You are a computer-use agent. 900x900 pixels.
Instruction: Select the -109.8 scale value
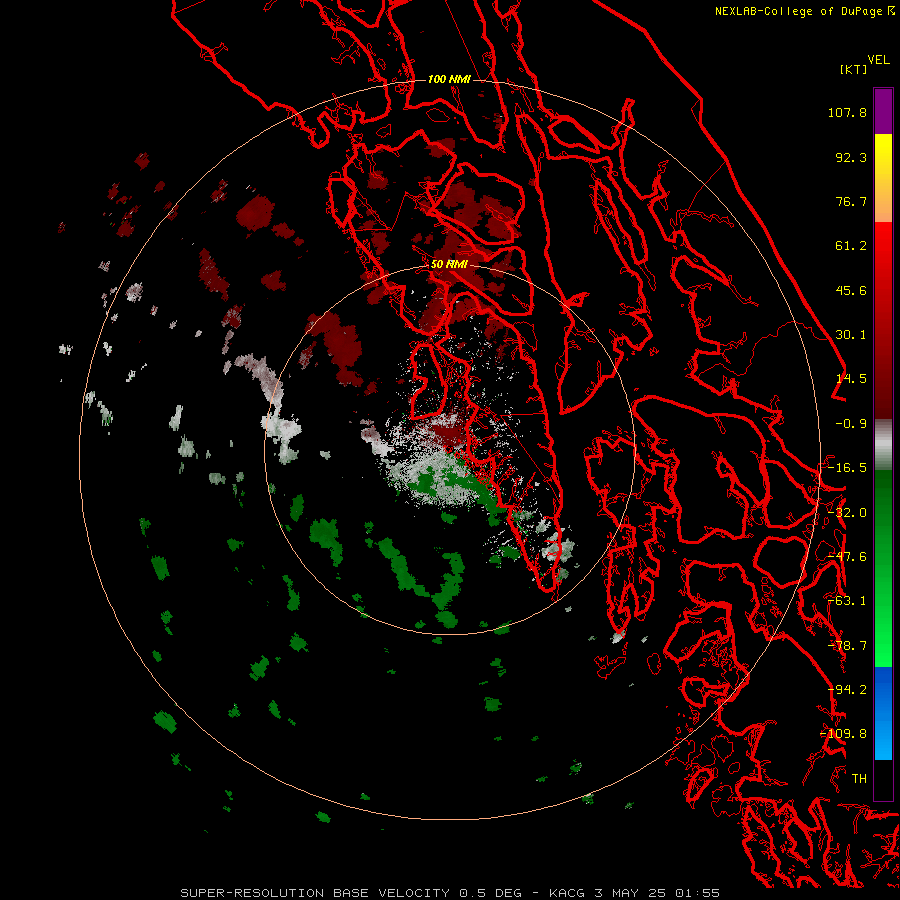[x=843, y=734]
